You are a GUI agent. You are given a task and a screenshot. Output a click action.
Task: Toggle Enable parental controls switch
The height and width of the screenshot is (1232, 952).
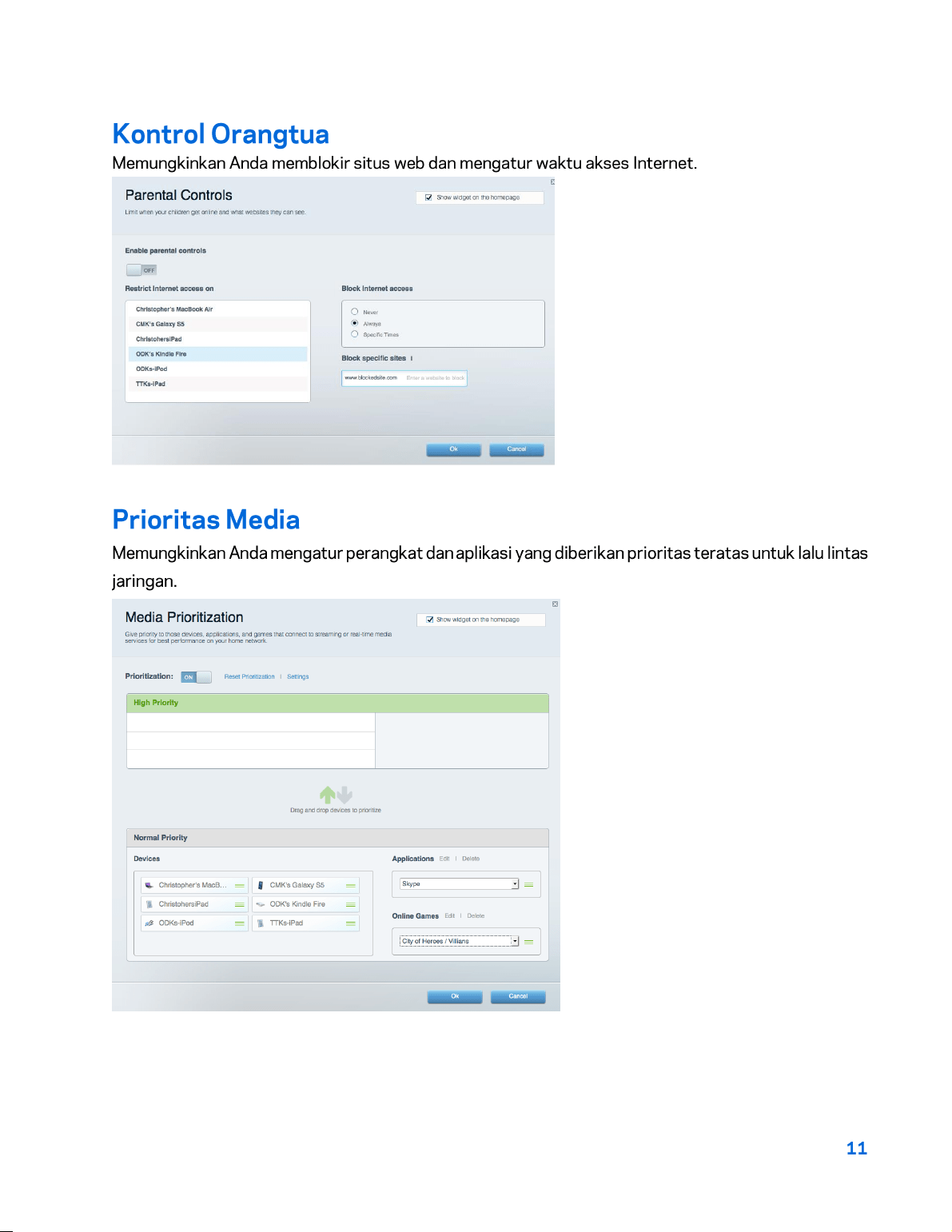141,270
